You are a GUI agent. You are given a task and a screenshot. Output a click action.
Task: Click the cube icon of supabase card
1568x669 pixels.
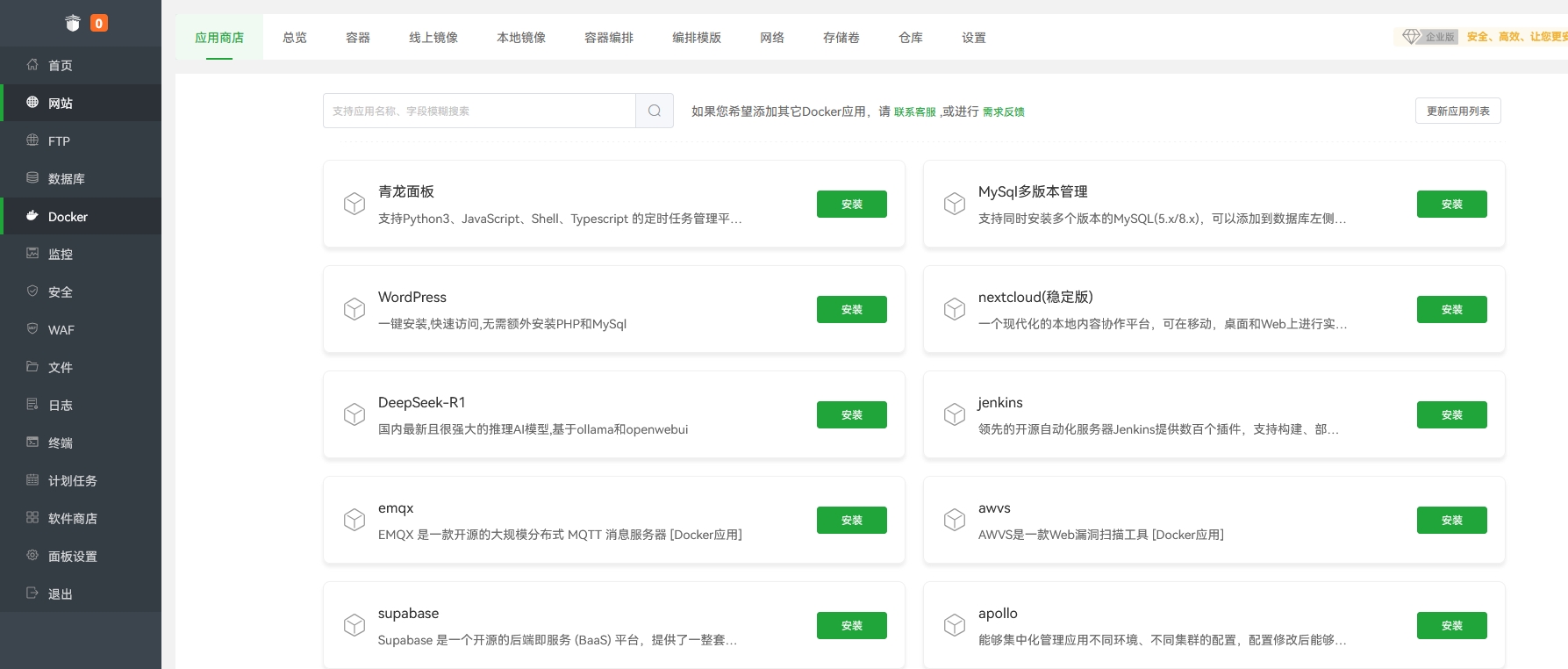coord(354,625)
